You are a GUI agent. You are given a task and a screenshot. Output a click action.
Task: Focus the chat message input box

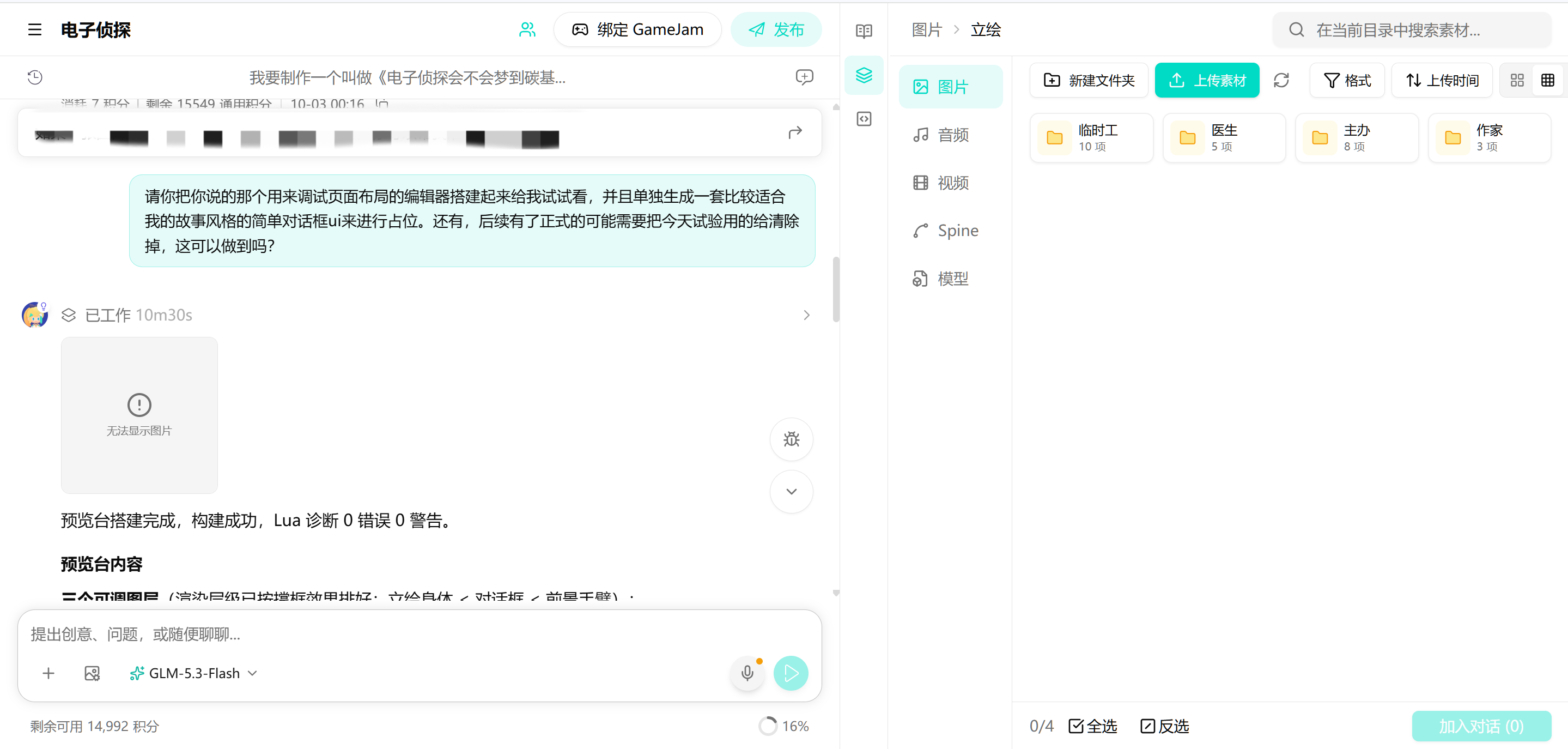click(x=420, y=634)
